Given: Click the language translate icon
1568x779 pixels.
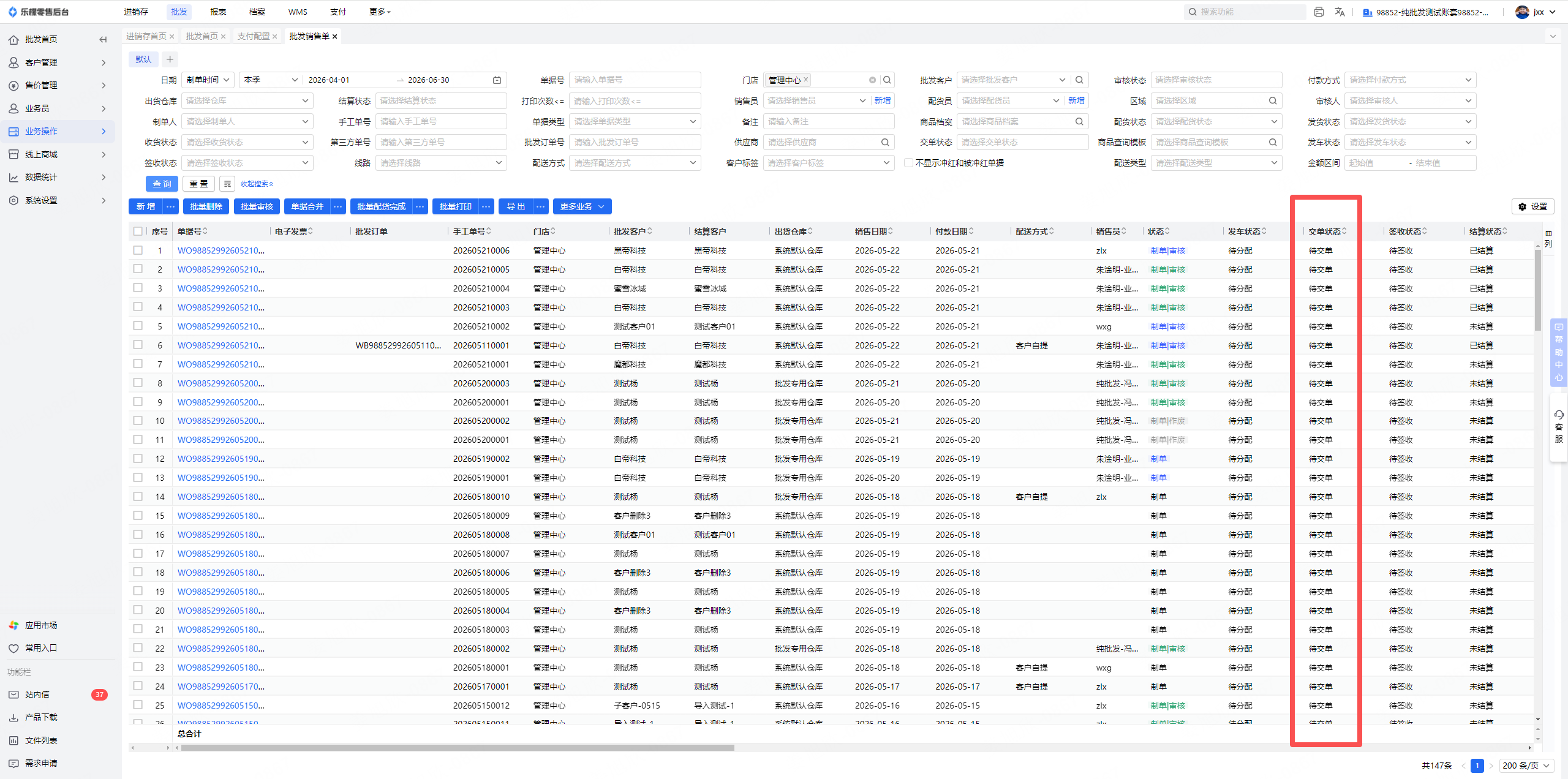Looking at the screenshot, I should pyautogui.click(x=1340, y=12).
